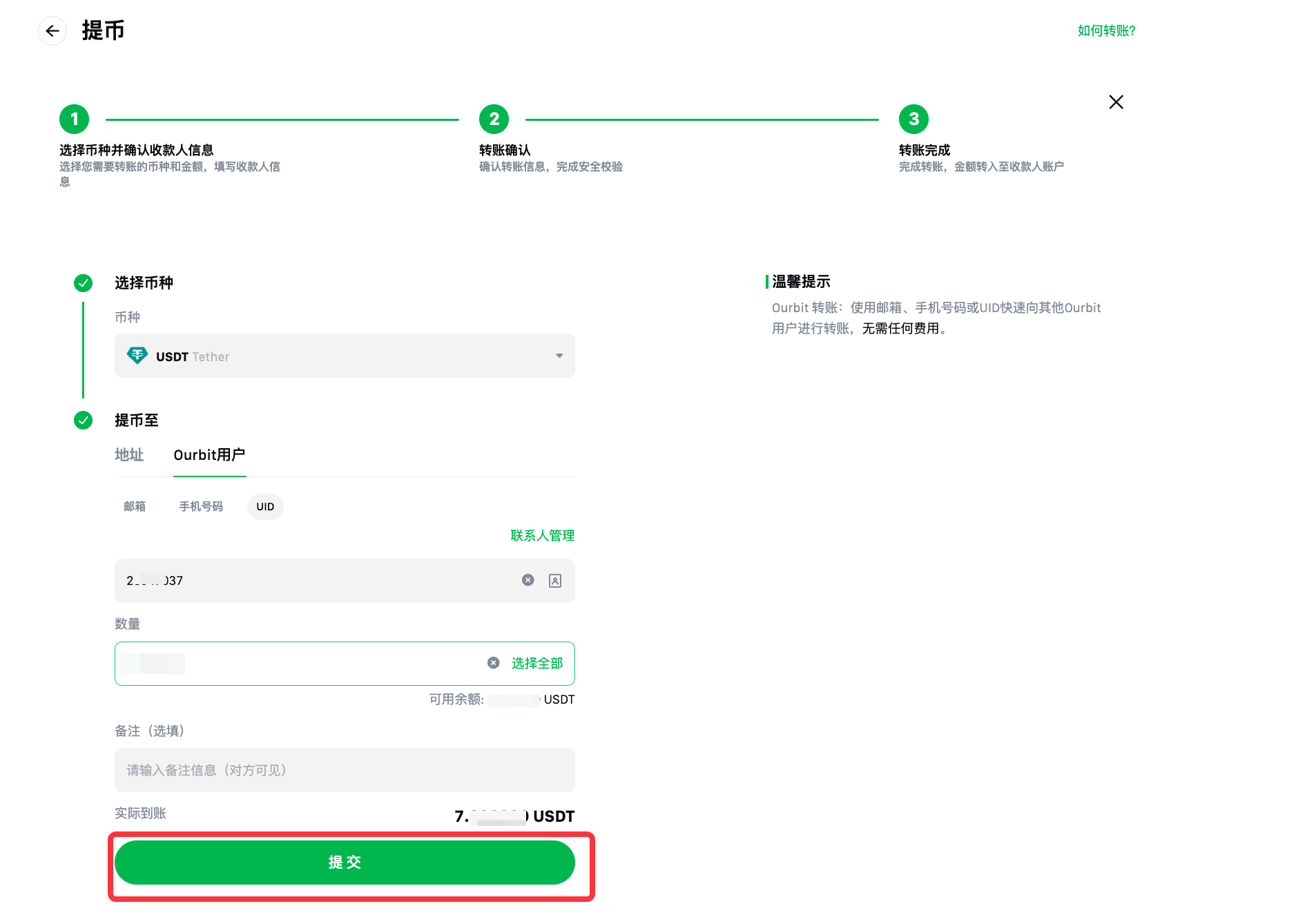Open the 如何转账? help link
The image size is (1305, 924).
coord(1106,31)
